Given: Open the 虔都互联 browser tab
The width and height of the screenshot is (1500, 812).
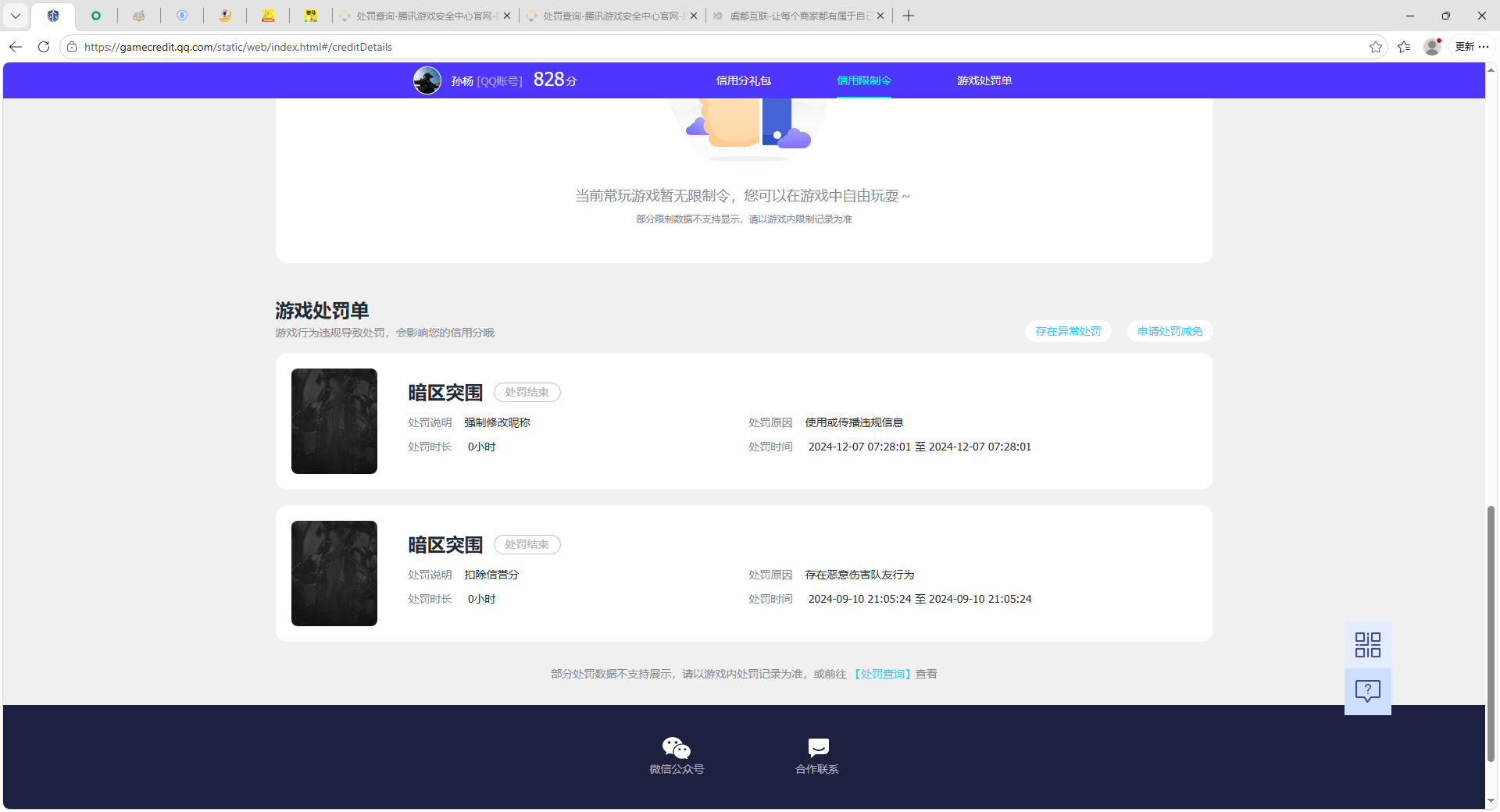Looking at the screenshot, I should point(798,16).
